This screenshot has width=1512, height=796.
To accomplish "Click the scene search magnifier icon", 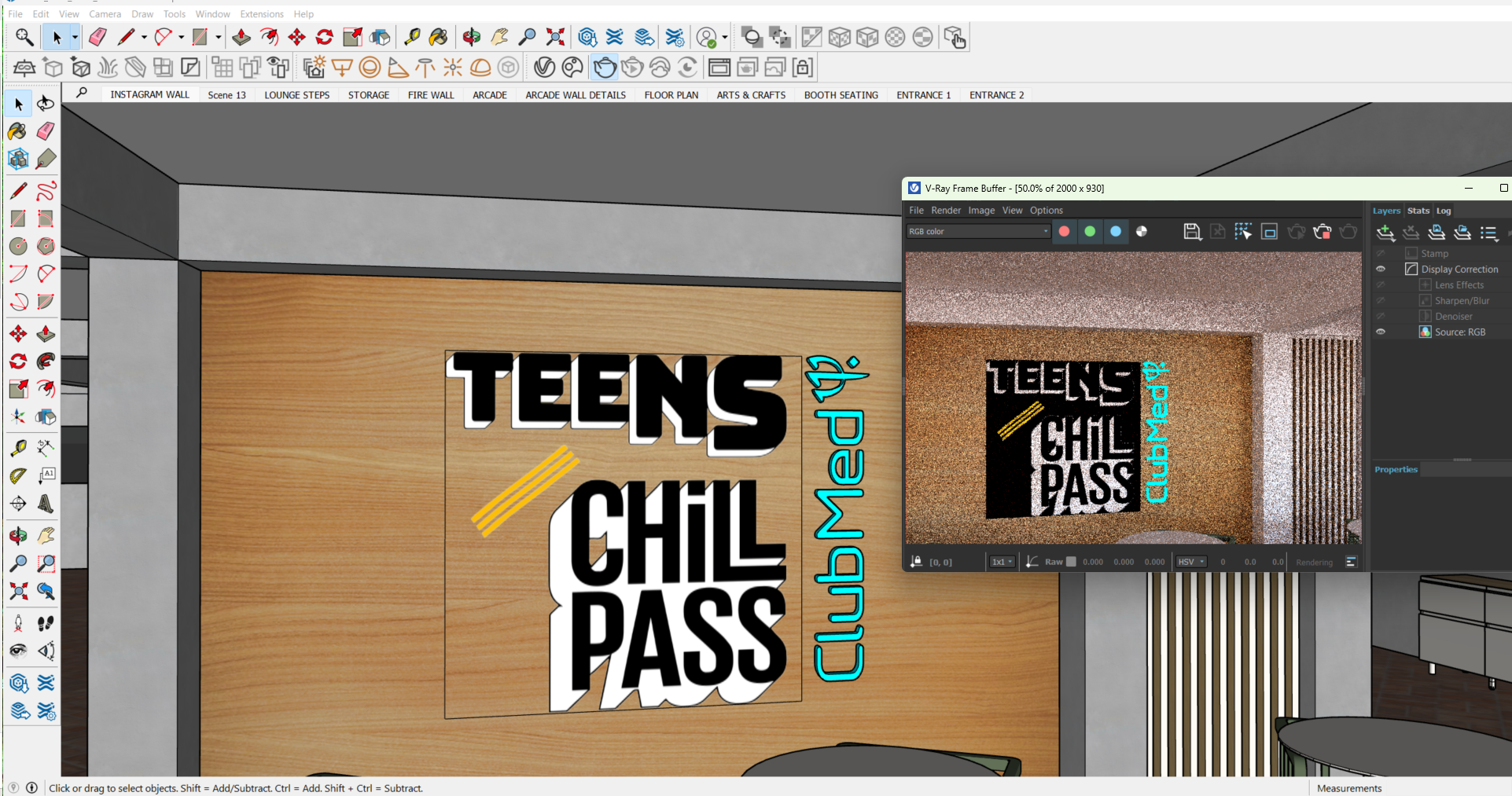I will point(82,94).
